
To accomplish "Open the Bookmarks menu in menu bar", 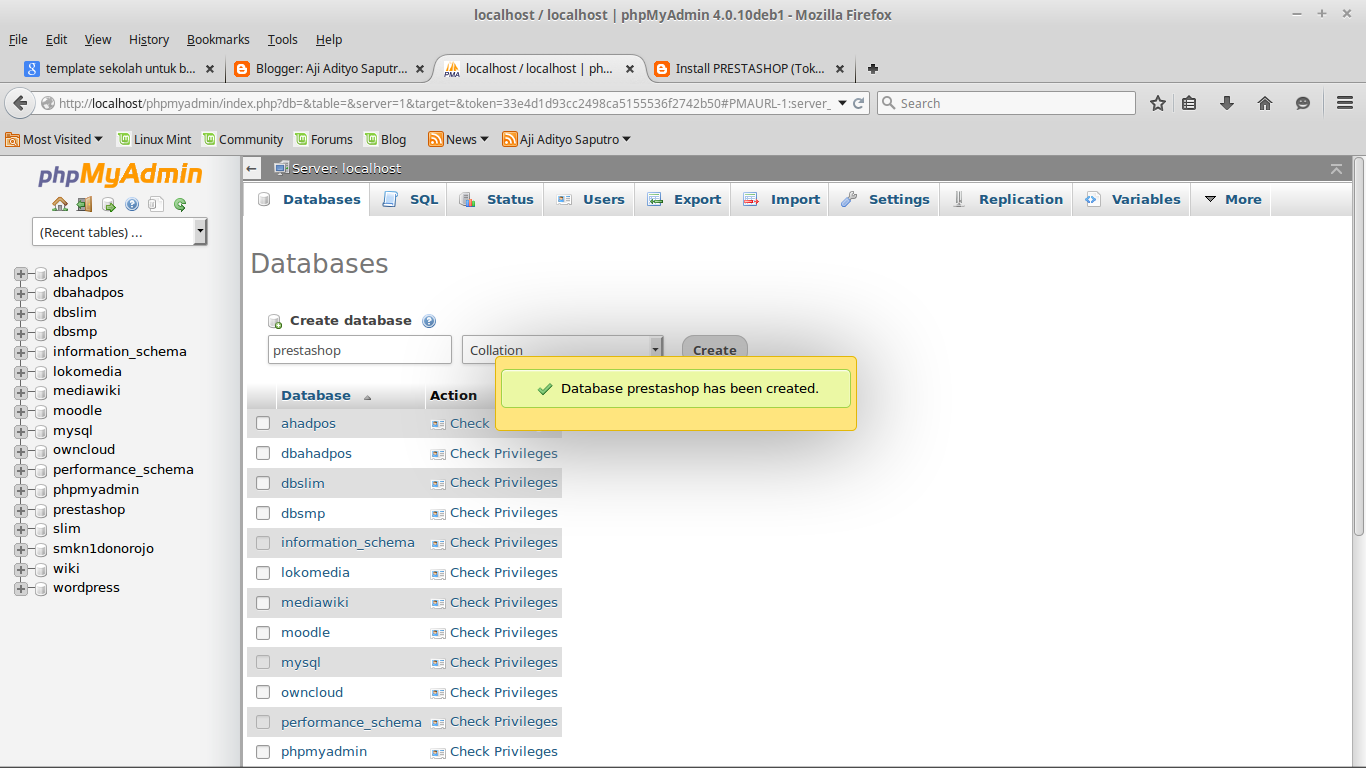I will tap(218, 39).
